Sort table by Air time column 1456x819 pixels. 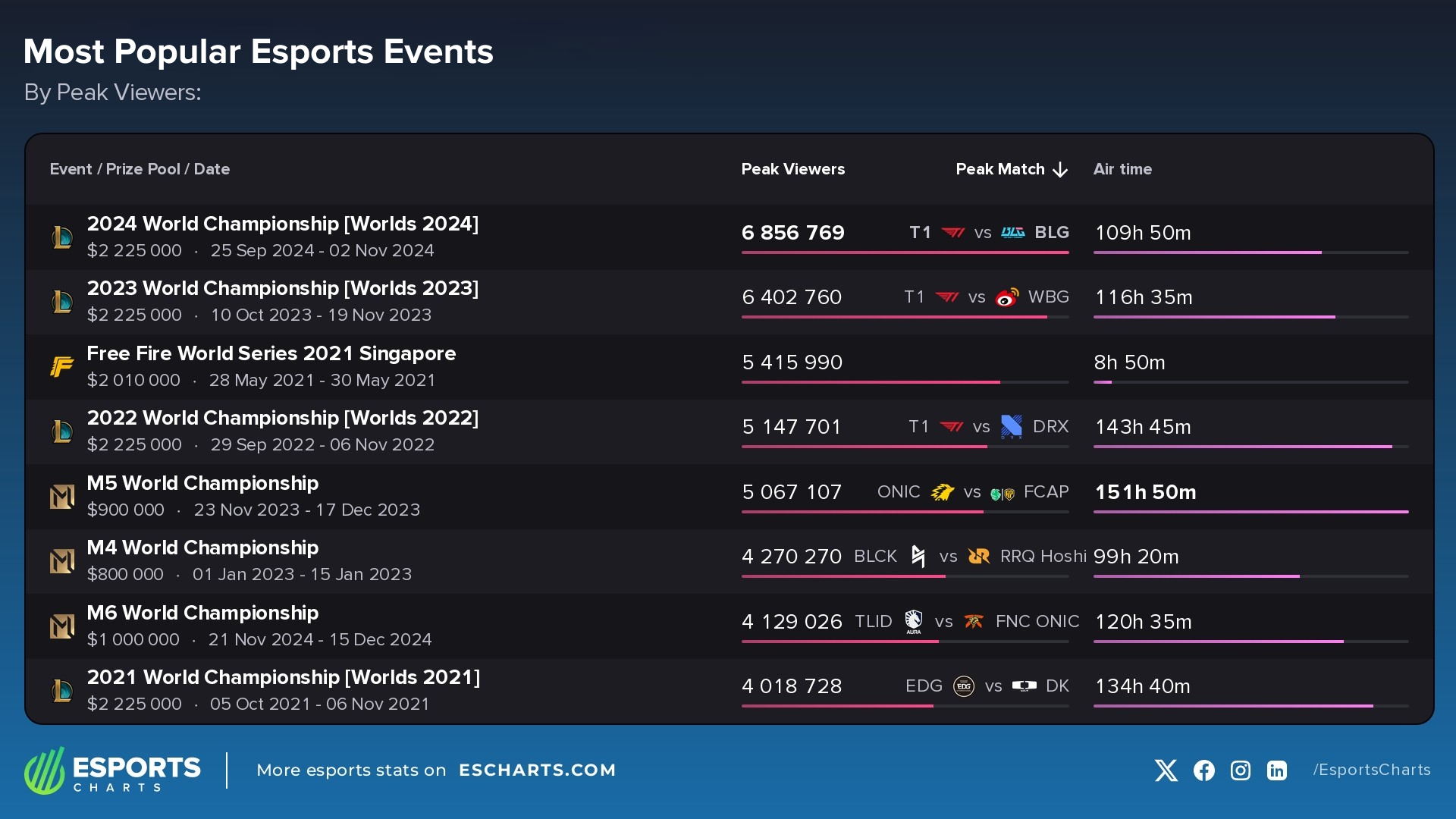(x=1122, y=169)
